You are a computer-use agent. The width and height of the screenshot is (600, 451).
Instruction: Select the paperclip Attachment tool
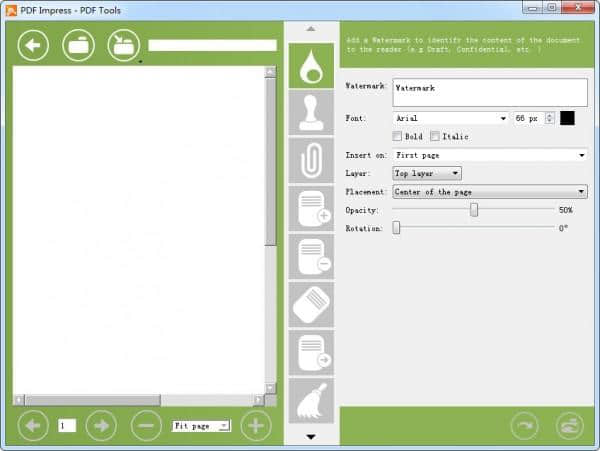(x=310, y=160)
